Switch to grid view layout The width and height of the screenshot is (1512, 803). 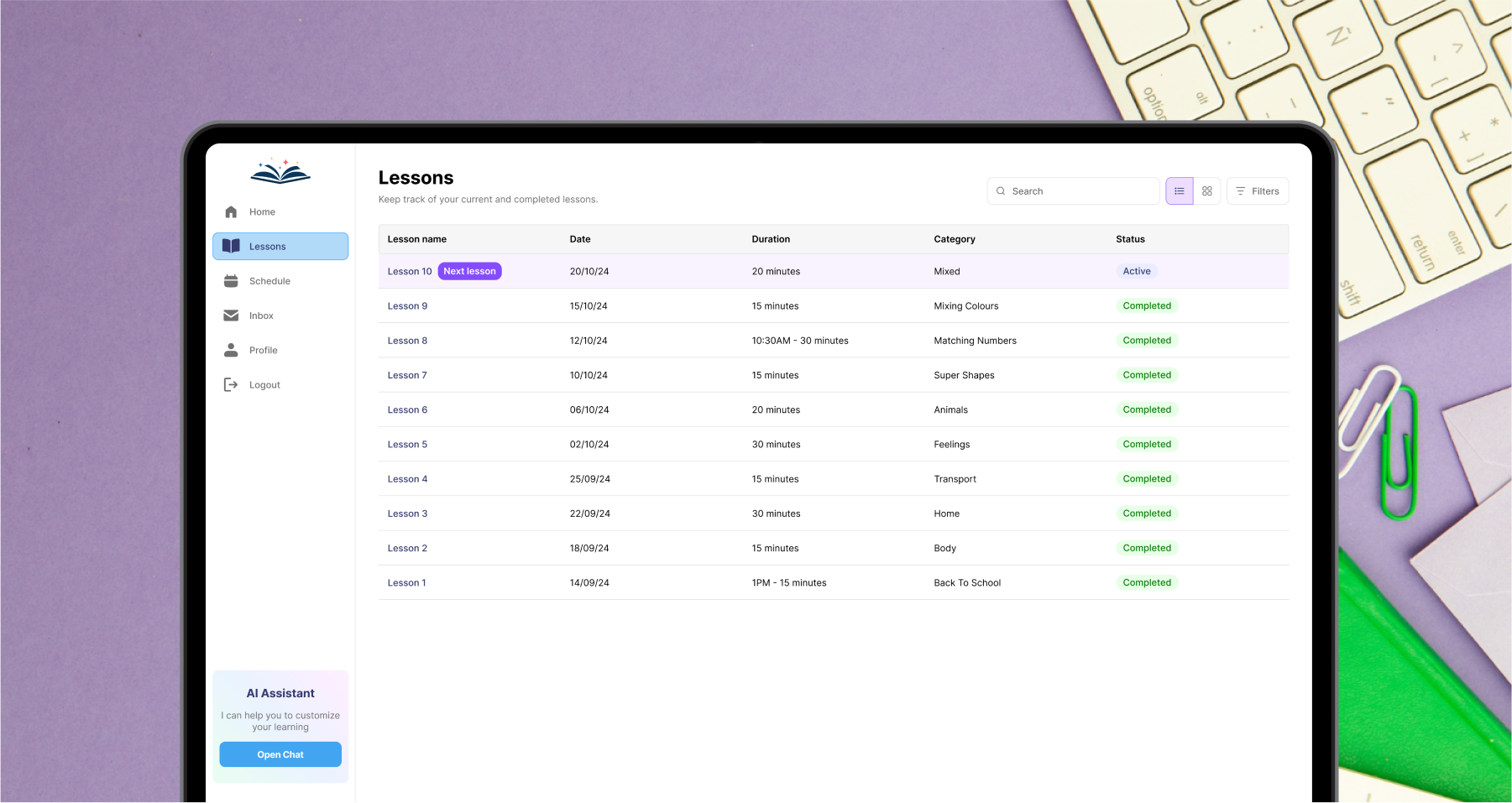click(x=1207, y=191)
